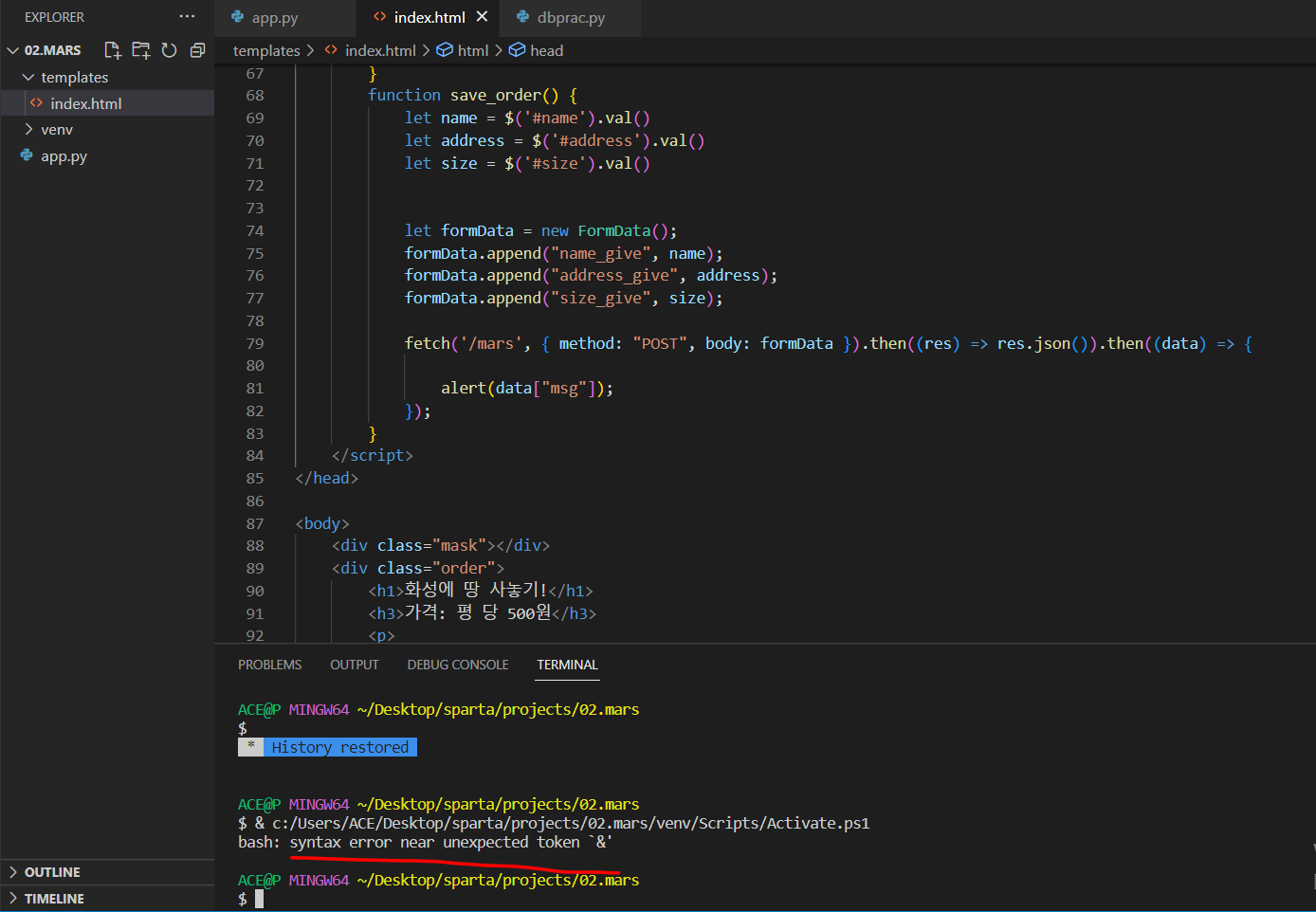Click the alert(data["msg"]) line
The height and width of the screenshot is (912, 1316).
click(x=527, y=389)
